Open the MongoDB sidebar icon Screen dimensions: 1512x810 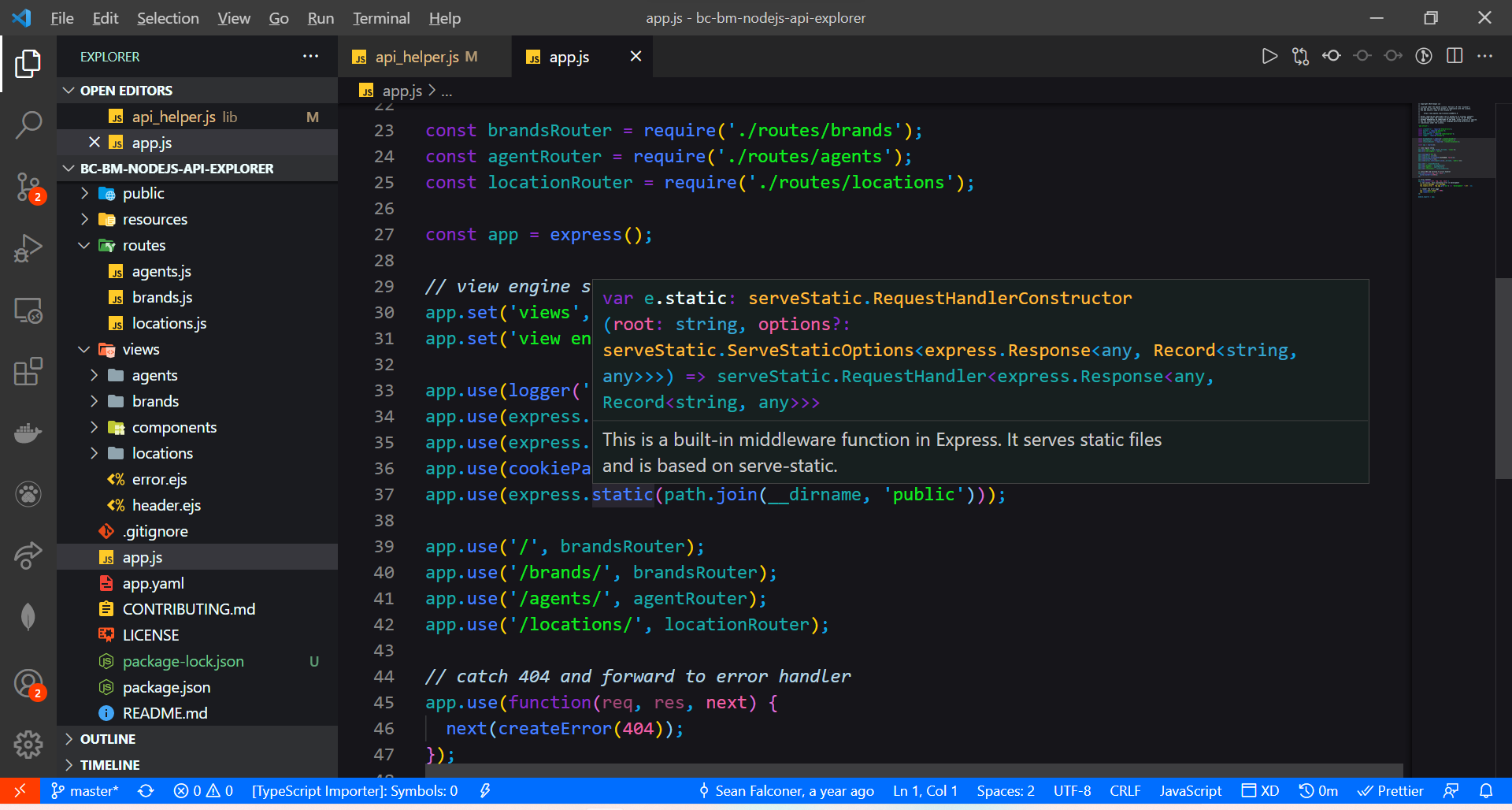click(x=29, y=617)
